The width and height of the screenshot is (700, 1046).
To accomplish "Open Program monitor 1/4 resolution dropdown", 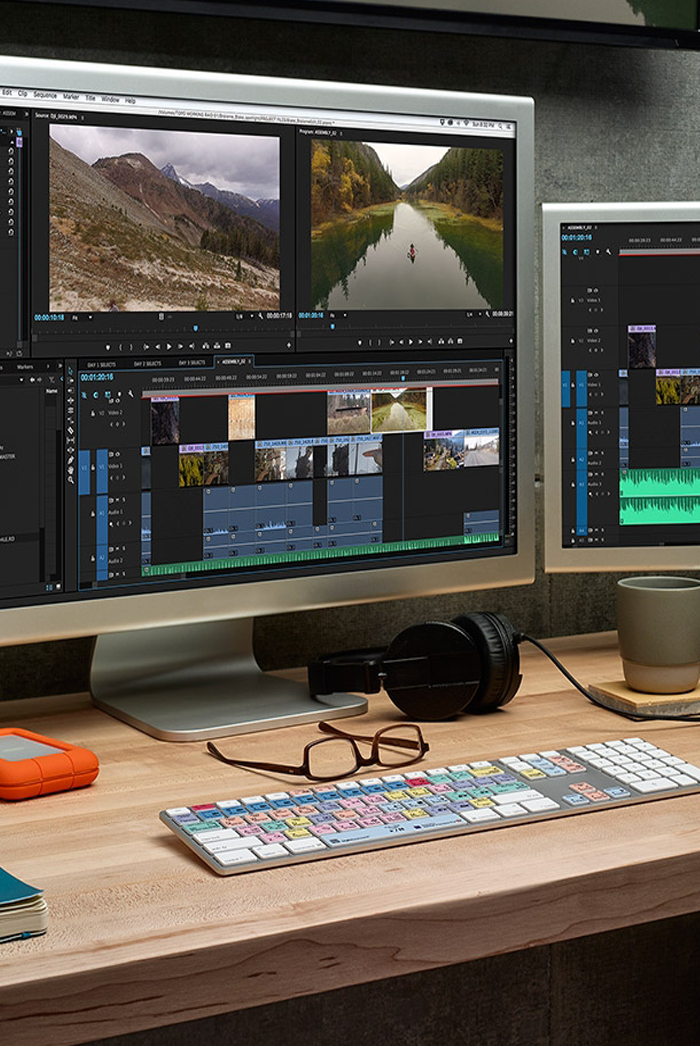I will (x=474, y=314).
